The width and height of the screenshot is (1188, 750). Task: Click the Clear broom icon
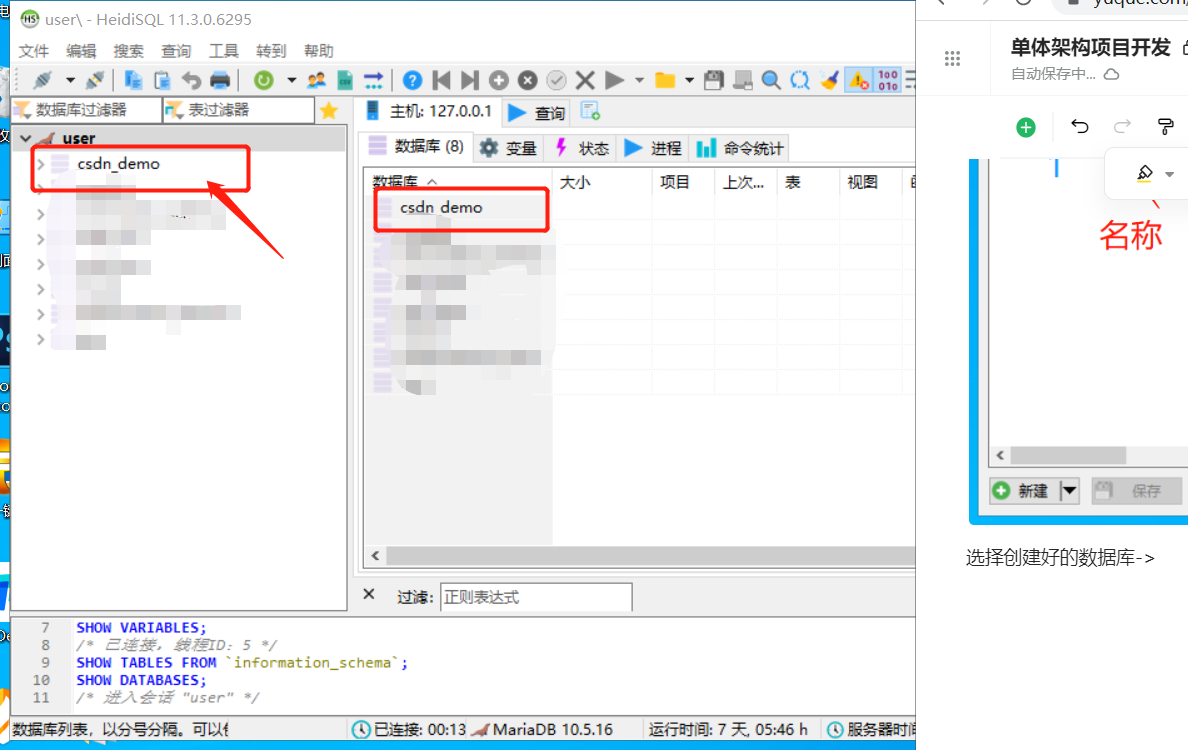(829, 80)
